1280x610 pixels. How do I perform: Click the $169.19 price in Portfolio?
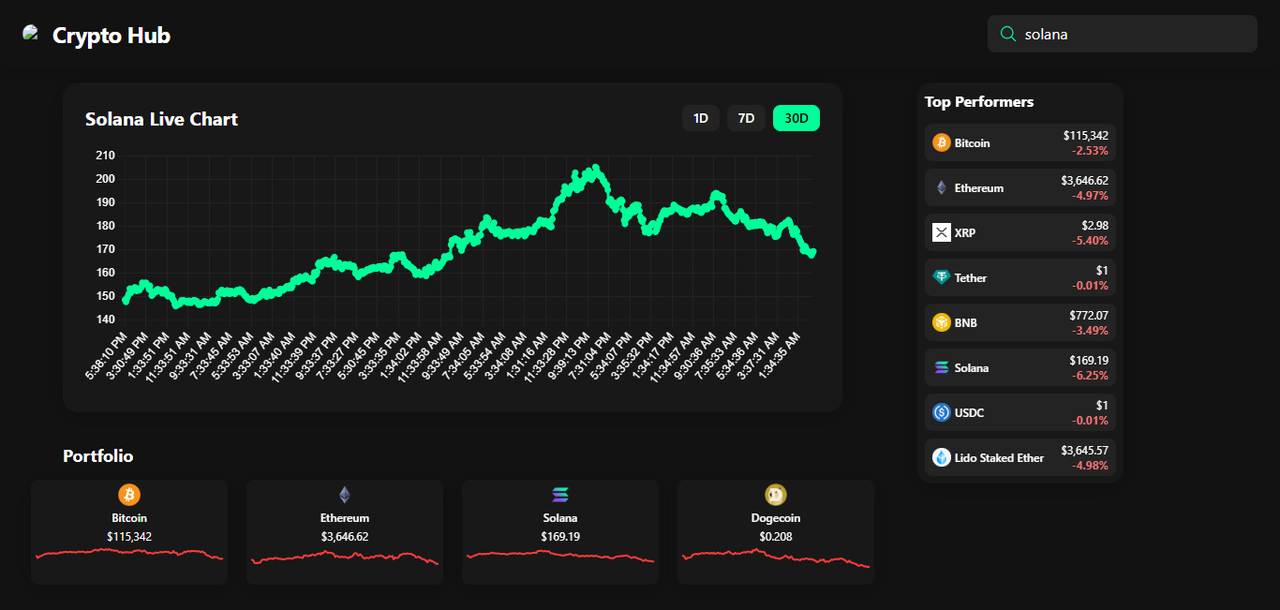pyautogui.click(x=560, y=536)
